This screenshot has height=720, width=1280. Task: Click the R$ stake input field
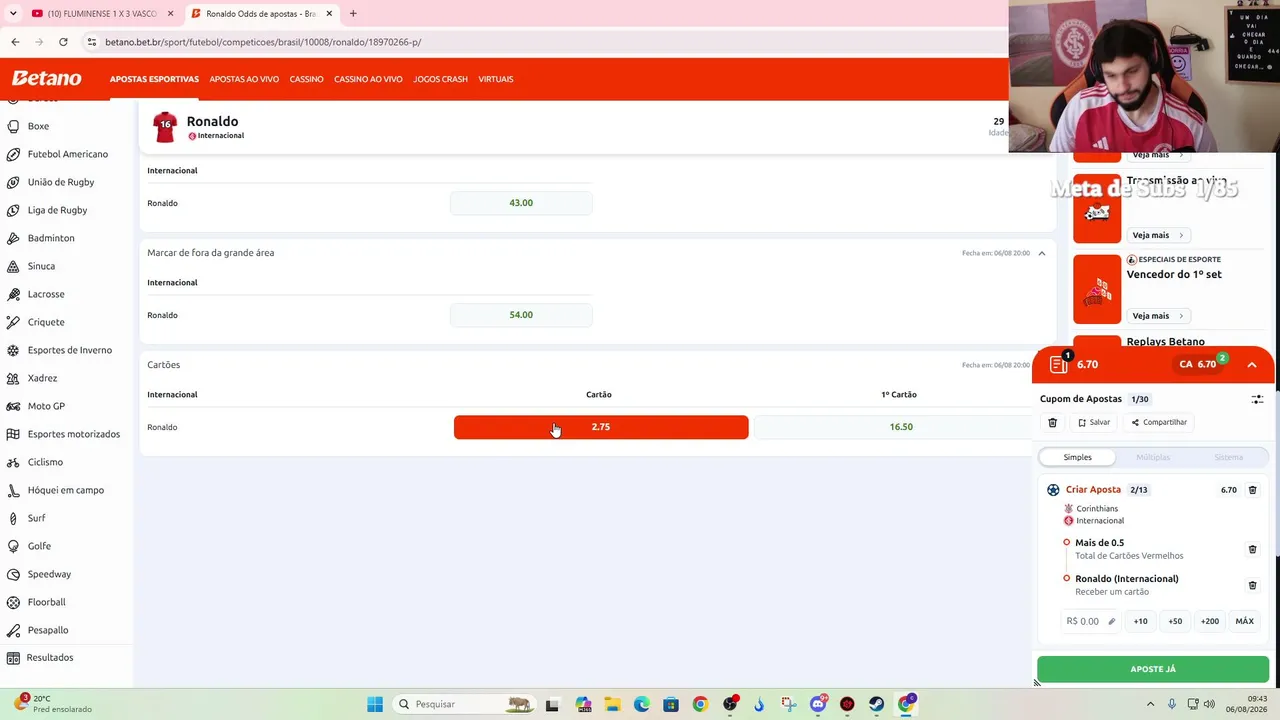pos(1091,621)
